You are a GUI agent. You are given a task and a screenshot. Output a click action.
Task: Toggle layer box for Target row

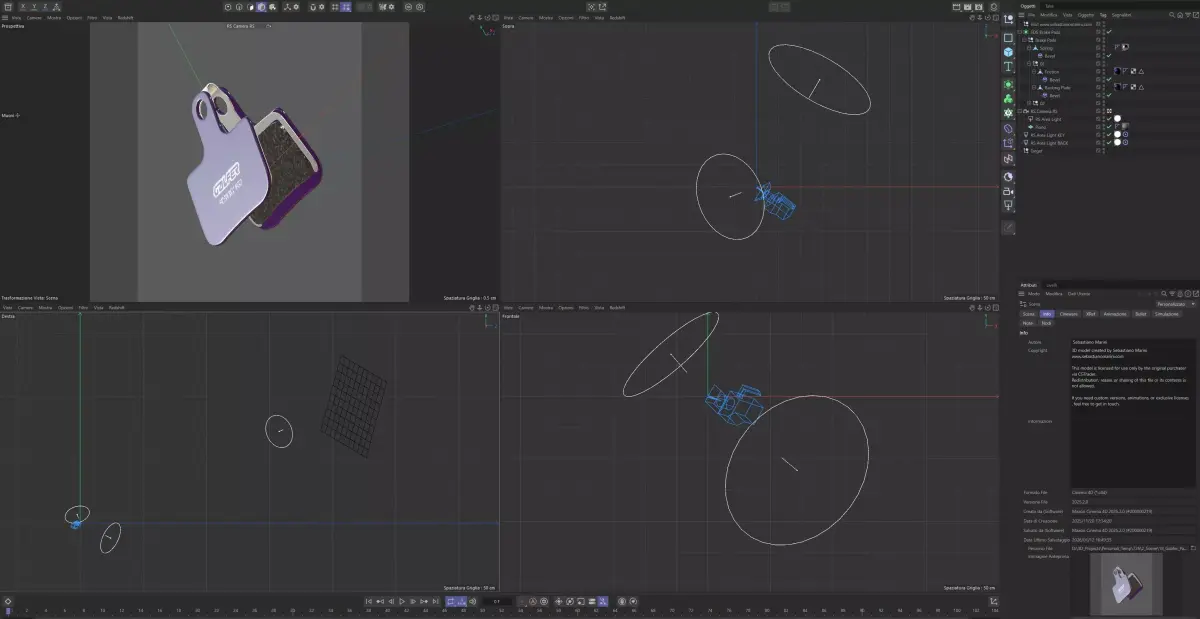(1098, 150)
